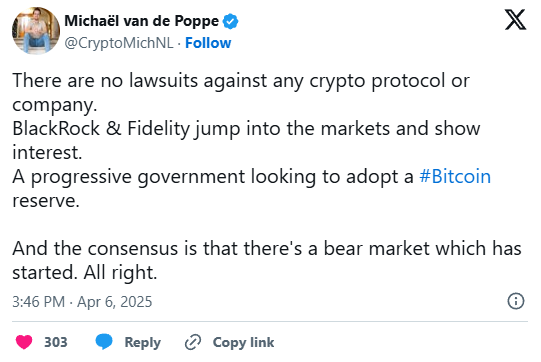541x362 pixels.
Task: Click the blue verified checkmark badge
Action: click(230, 21)
